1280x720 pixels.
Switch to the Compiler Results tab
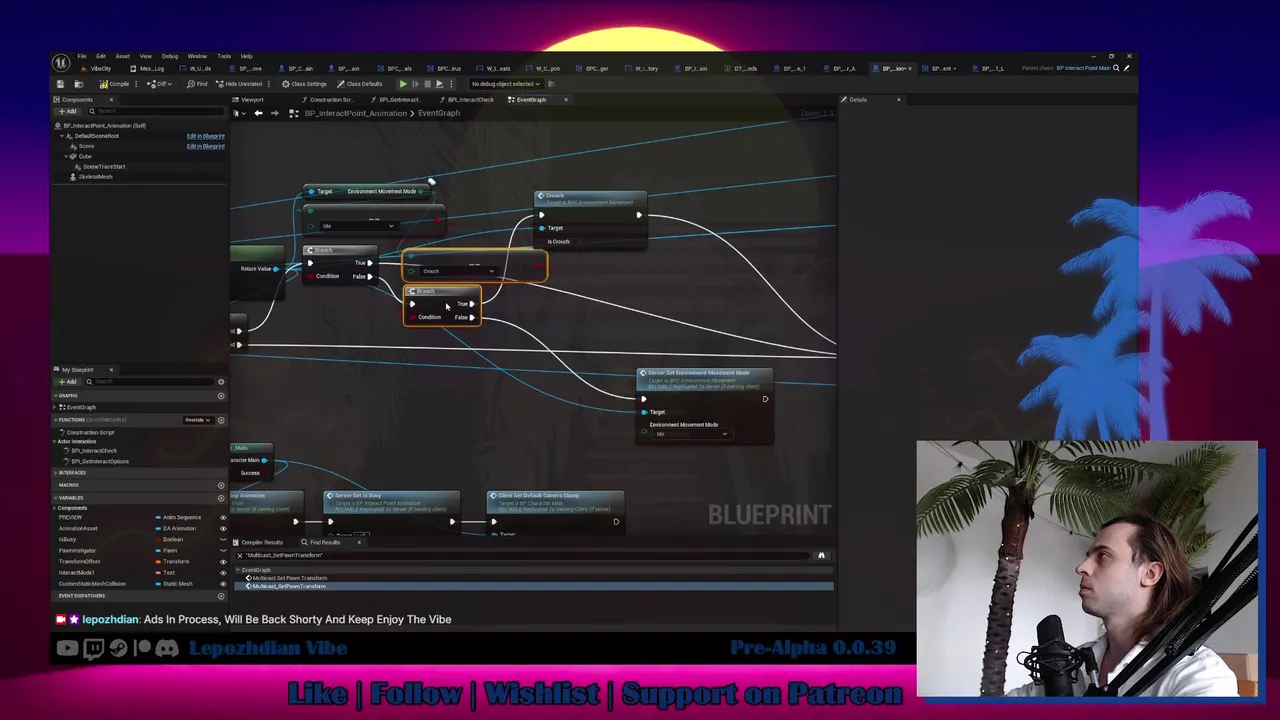pos(260,543)
